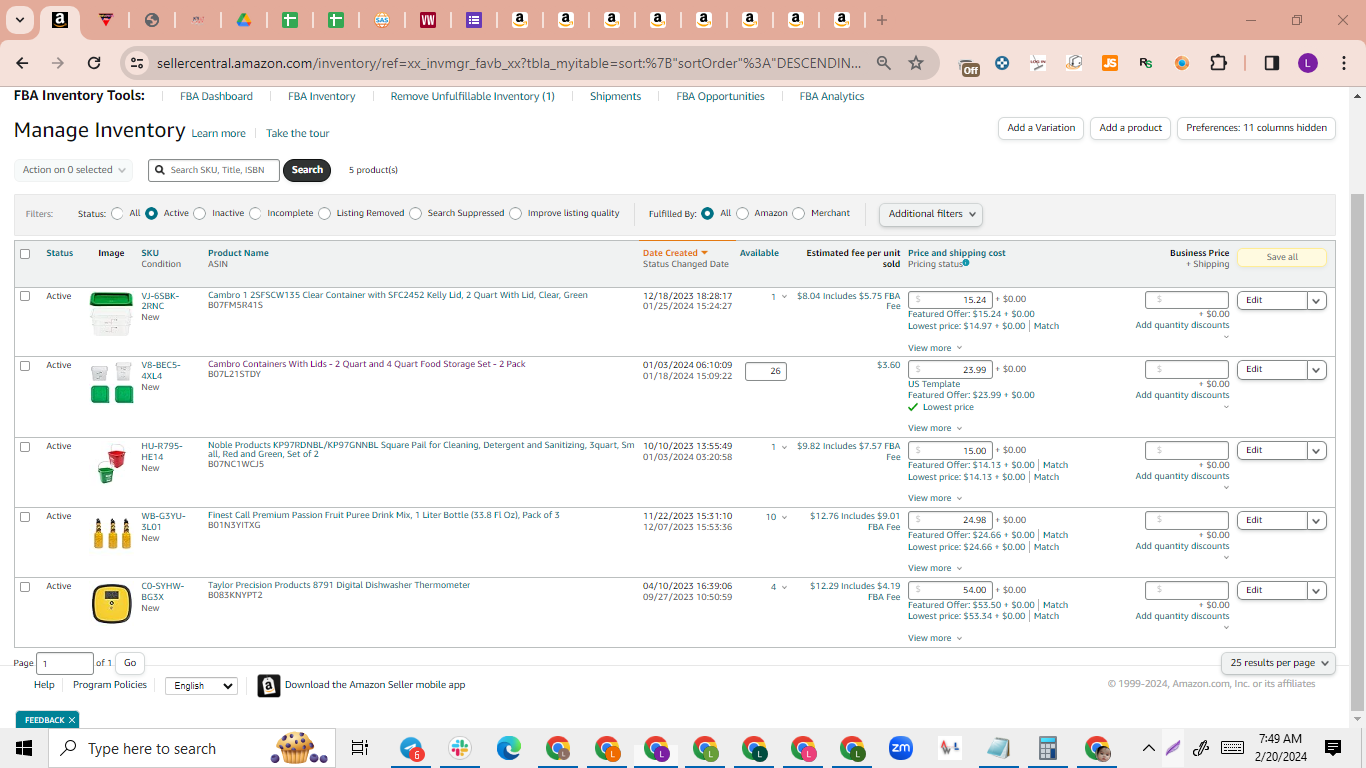The width and height of the screenshot is (1366, 768).
Task: Click the Amazon Seller mobile app logo
Action: tap(268, 686)
